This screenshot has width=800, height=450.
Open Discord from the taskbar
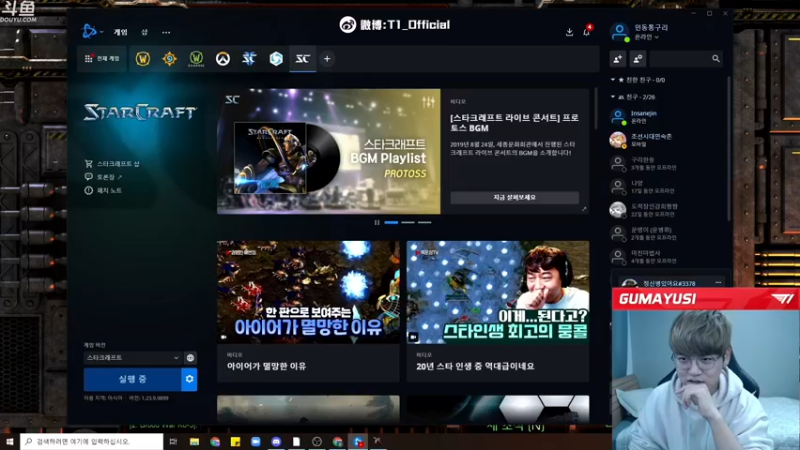click(x=276, y=442)
